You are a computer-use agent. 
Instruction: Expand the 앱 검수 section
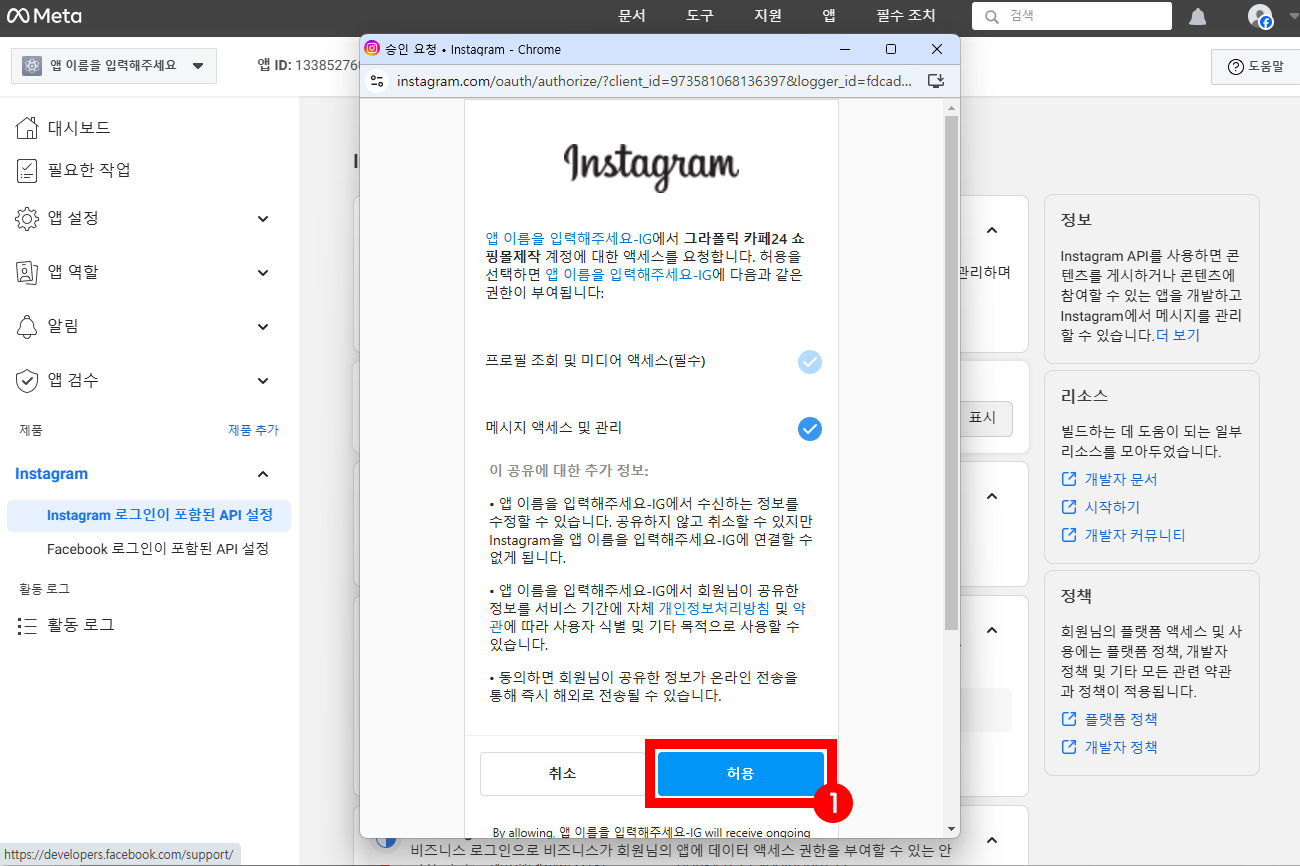tap(263, 380)
